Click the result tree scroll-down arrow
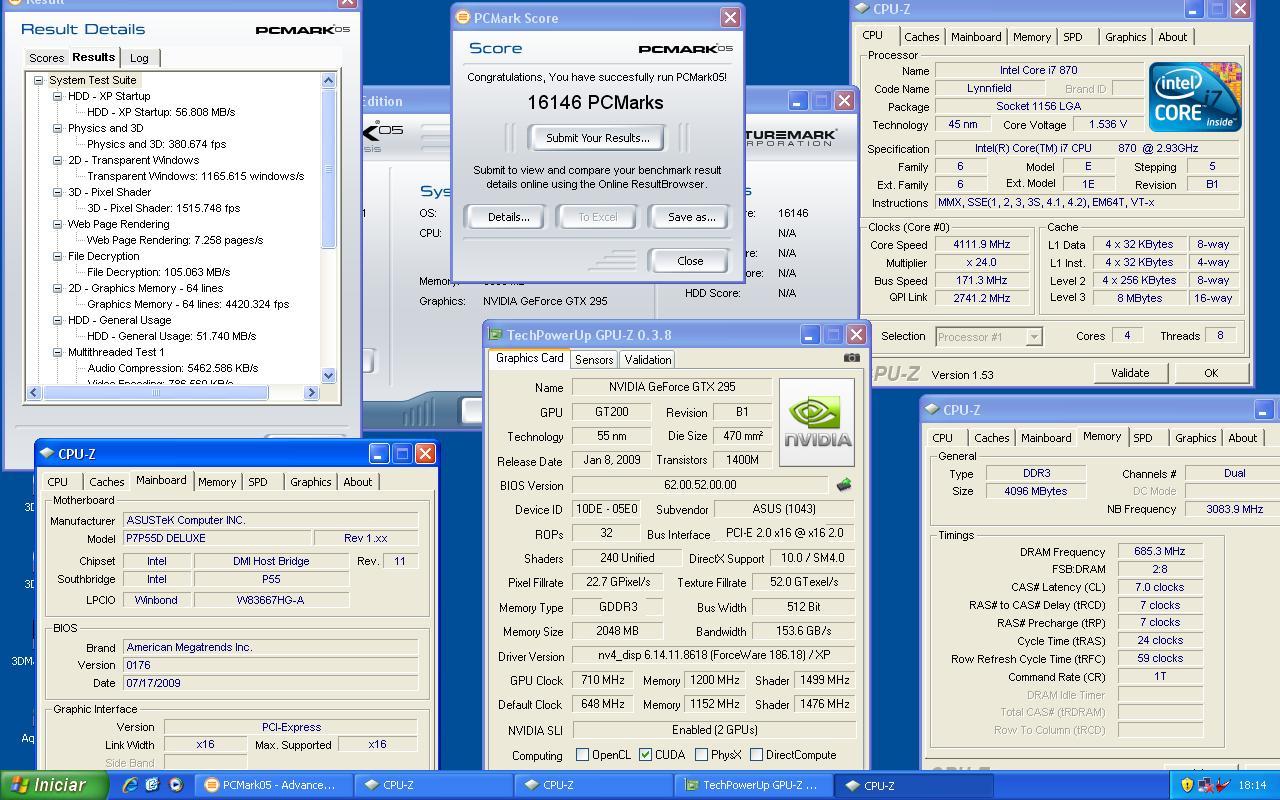The width and height of the screenshot is (1280, 800). (329, 375)
